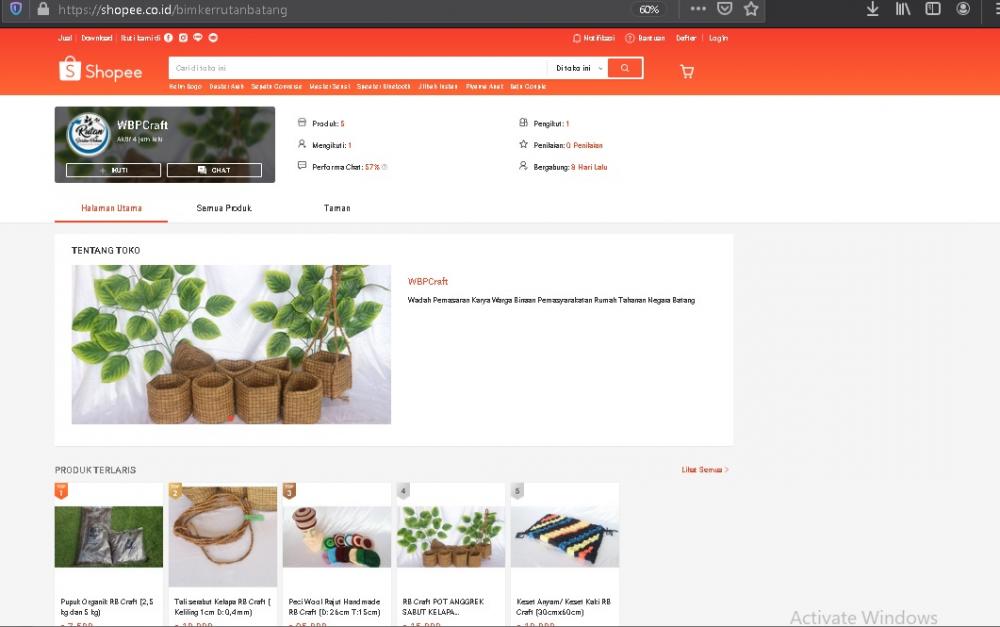Switch to the Taman tab
This screenshot has width=1000, height=627.
337,208
